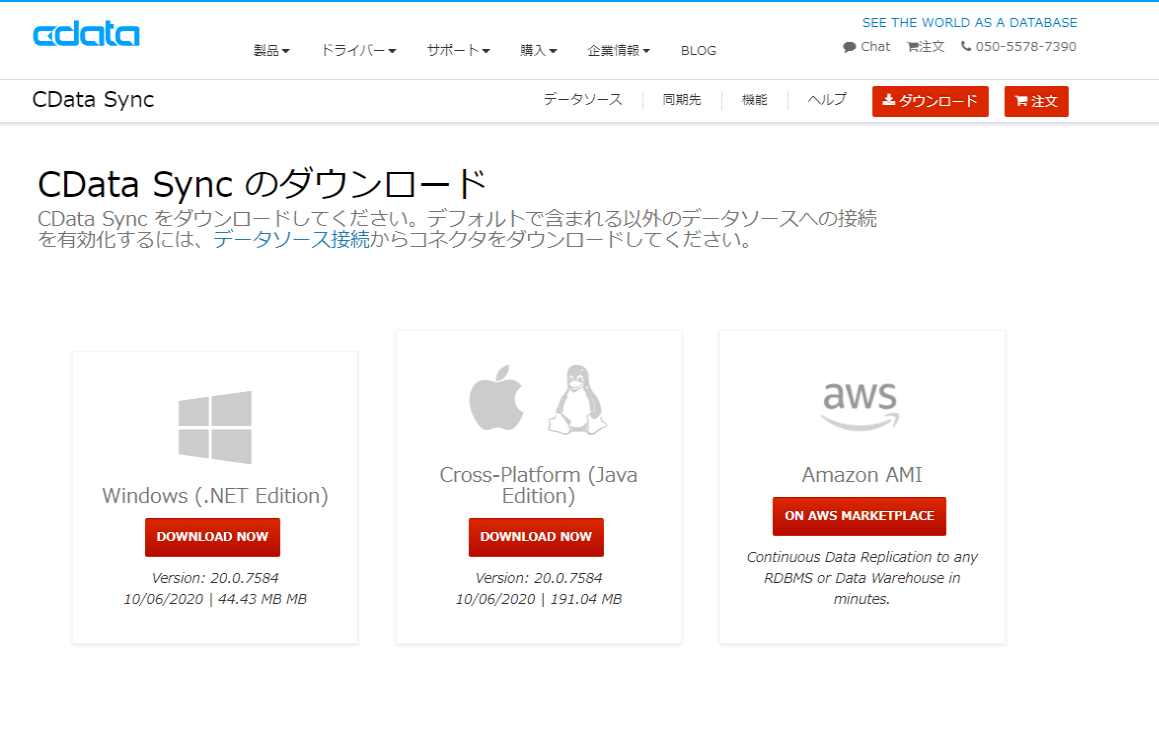Follow the データソース接続 link
Screen dimensions: 1159x729
(291, 240)
